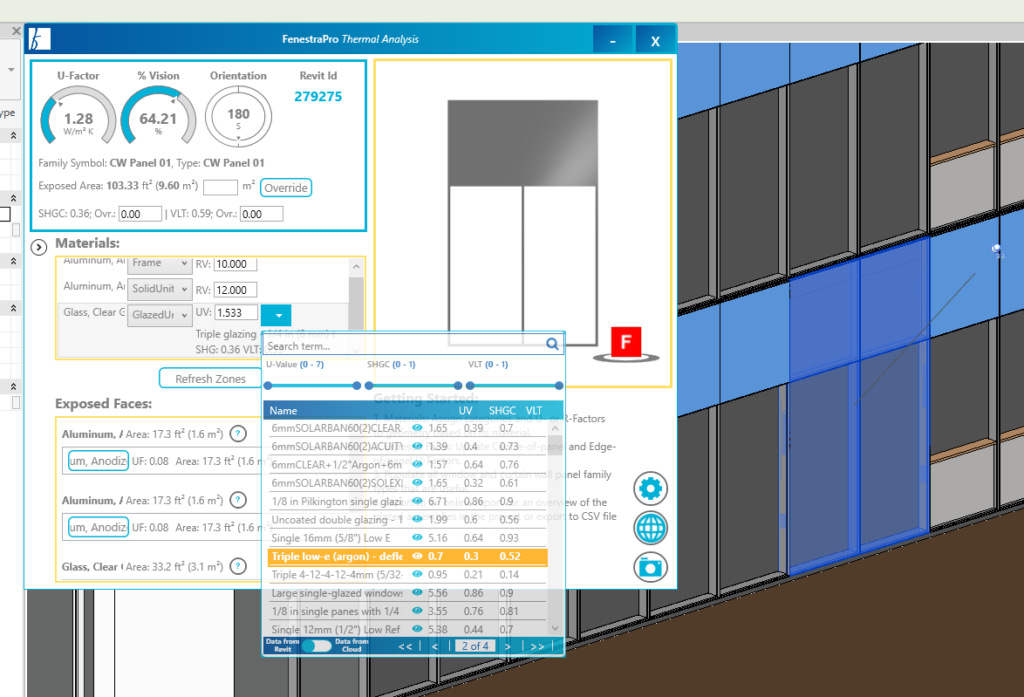Click the search magnifier in glazing list
Viewport: 1024px width, 697px height.
pos(552,344)
